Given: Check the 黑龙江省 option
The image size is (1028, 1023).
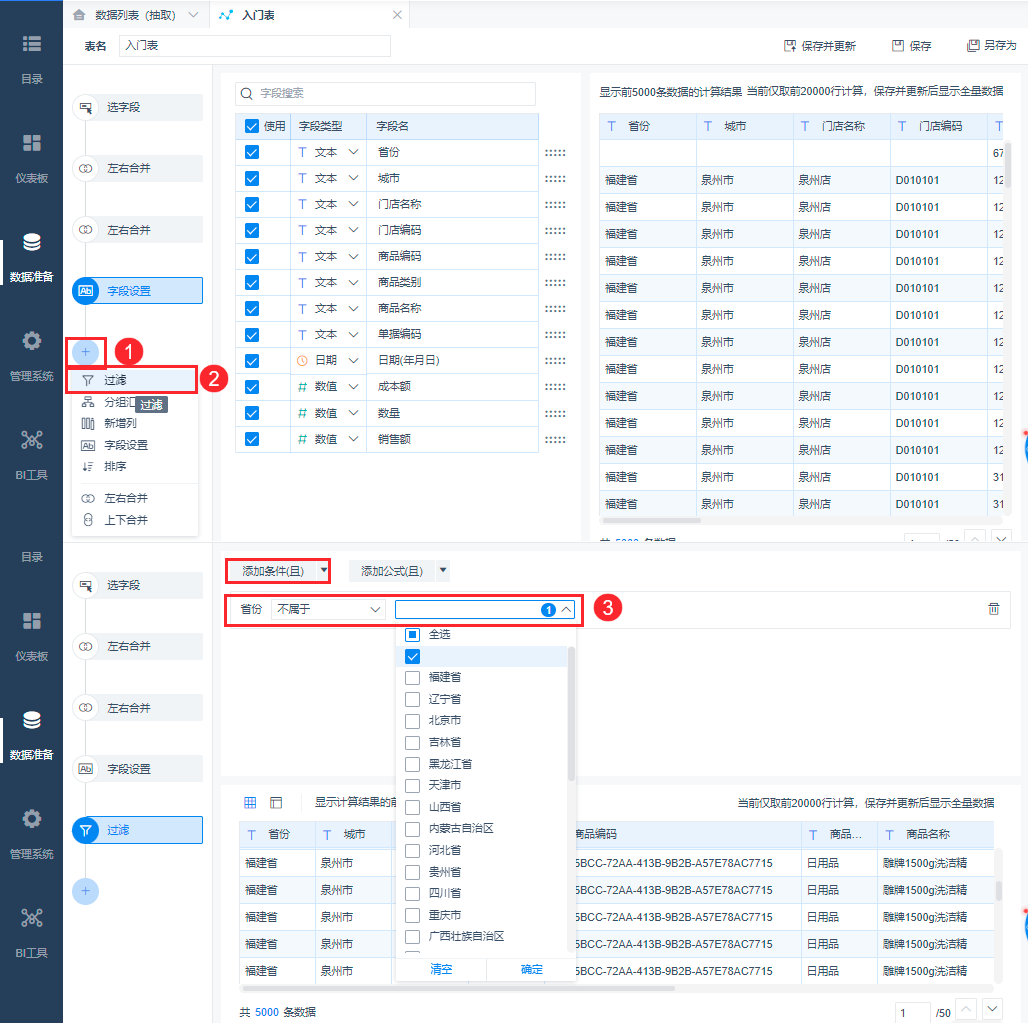Looking at the screenshot, I should (x=412, y=764).
